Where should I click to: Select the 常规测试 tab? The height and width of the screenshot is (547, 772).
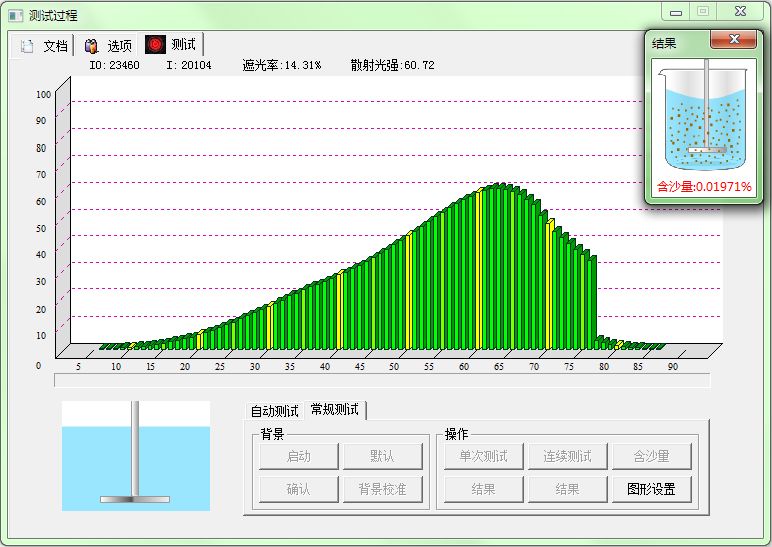(x=336, y=410)
